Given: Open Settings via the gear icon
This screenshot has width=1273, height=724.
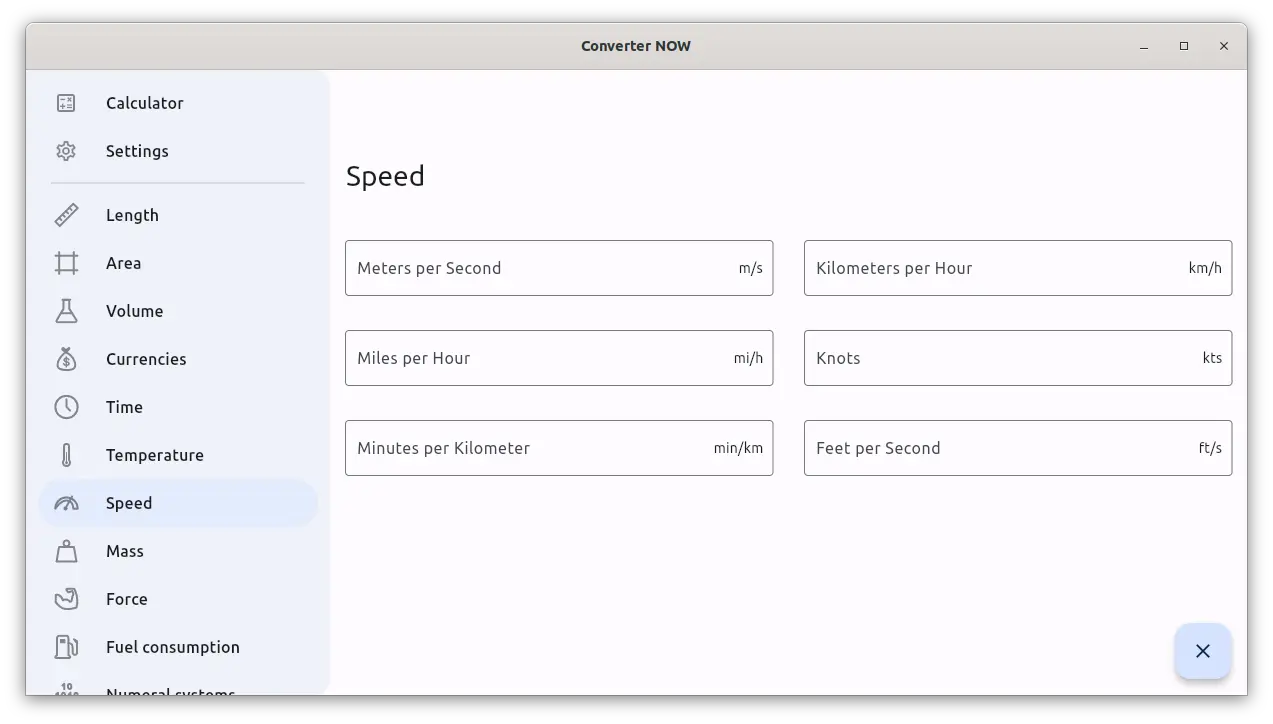Looking at the screenshot, I should 66,151.
